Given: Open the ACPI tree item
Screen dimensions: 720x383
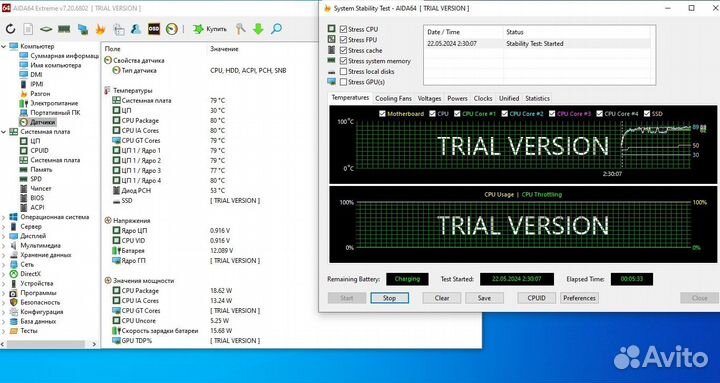Looking at the screenshot, I should coord(37,208).
